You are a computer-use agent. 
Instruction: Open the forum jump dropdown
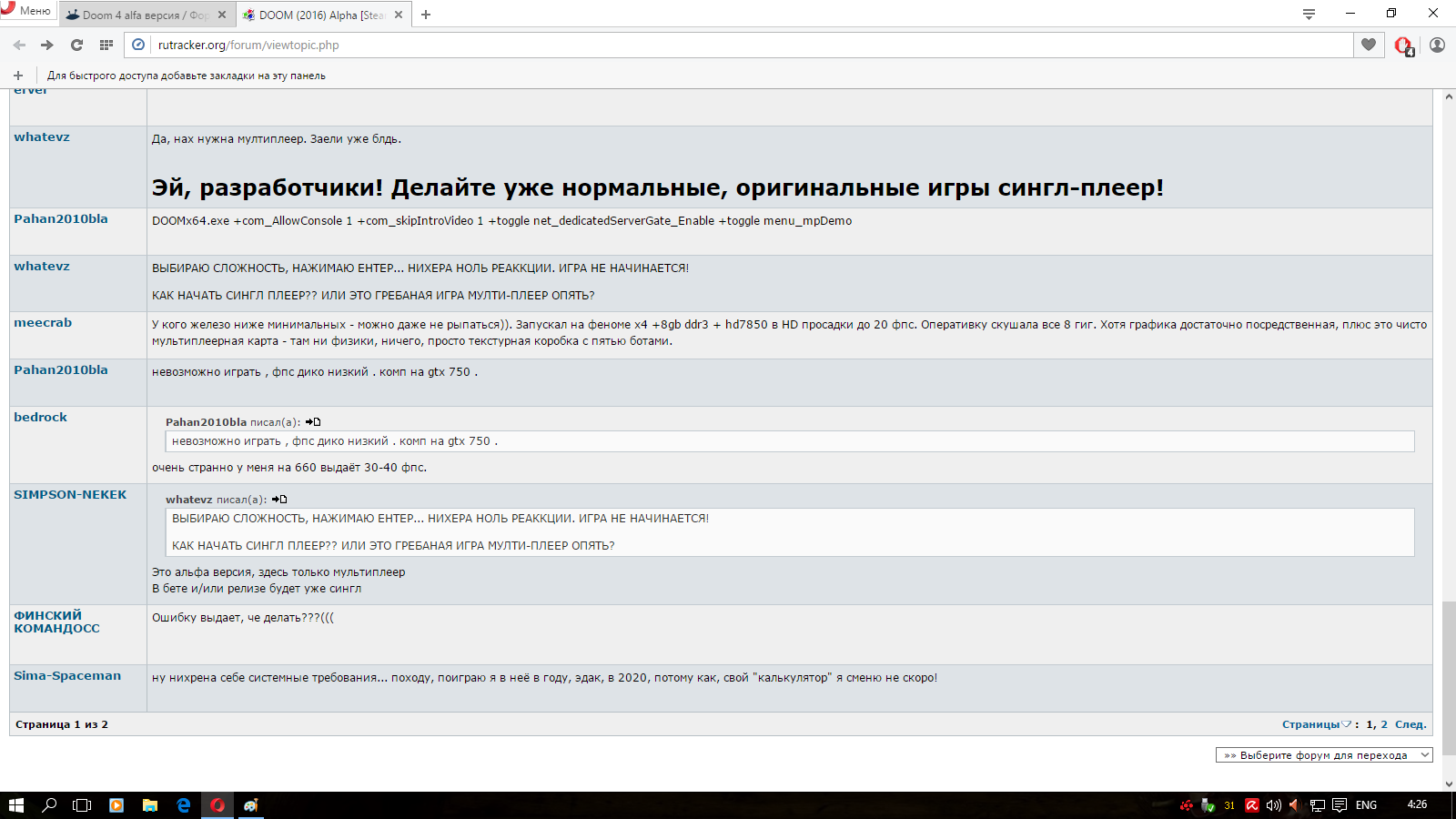tap(1324, 755)
